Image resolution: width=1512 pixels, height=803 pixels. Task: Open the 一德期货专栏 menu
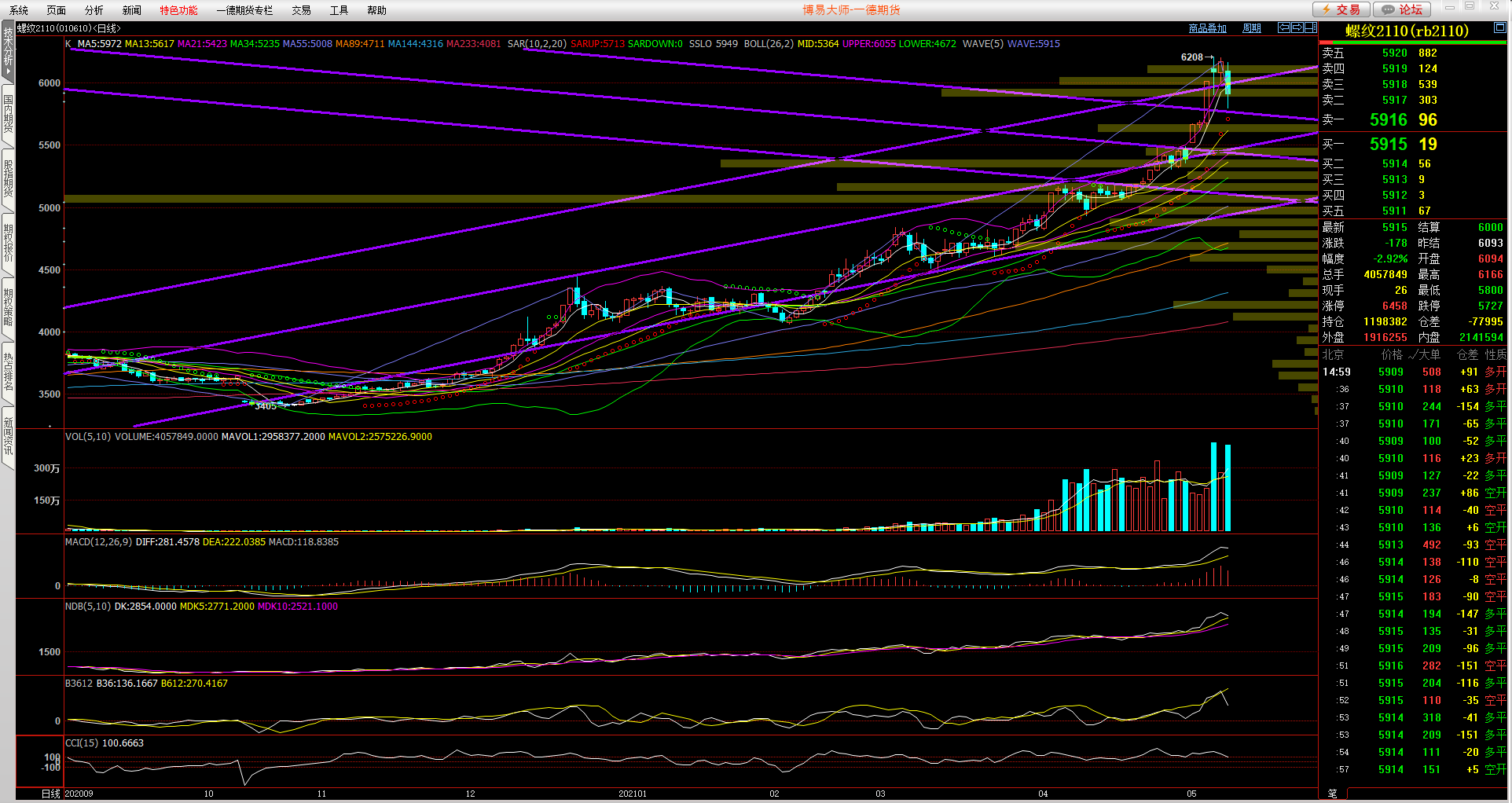point(245,10)
